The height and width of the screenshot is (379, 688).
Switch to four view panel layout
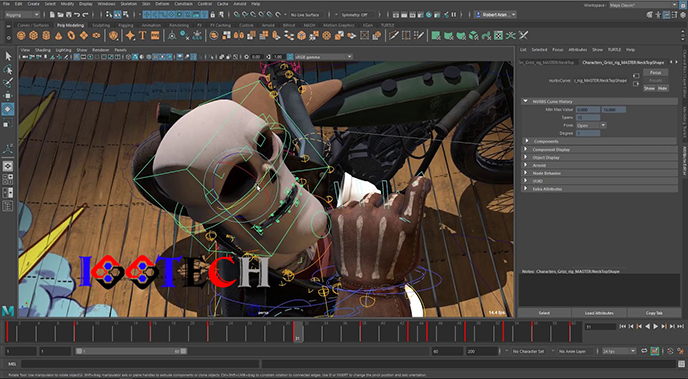click(x=8, y=179)
